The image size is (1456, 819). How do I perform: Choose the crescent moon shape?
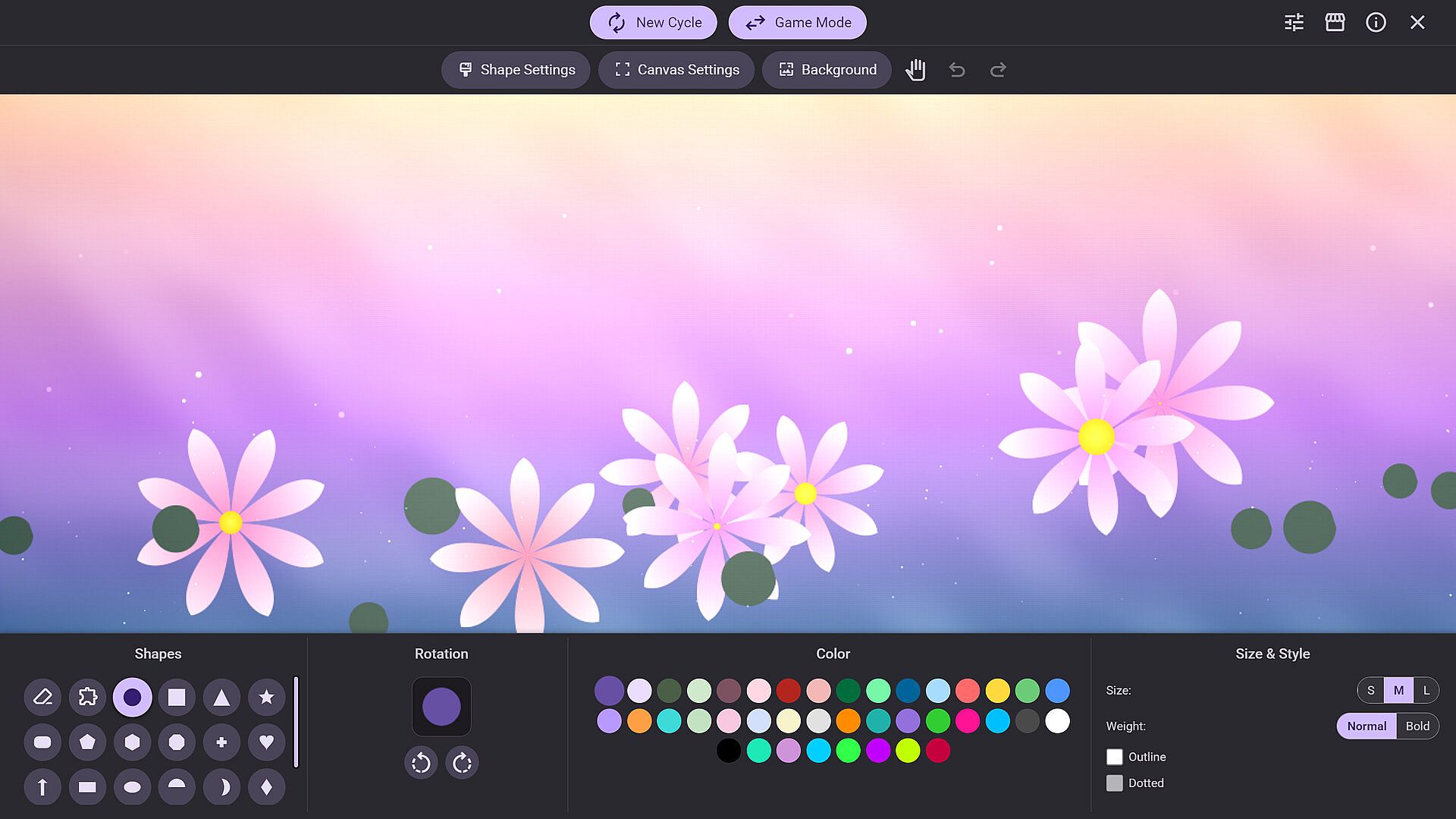click(221, 787)
